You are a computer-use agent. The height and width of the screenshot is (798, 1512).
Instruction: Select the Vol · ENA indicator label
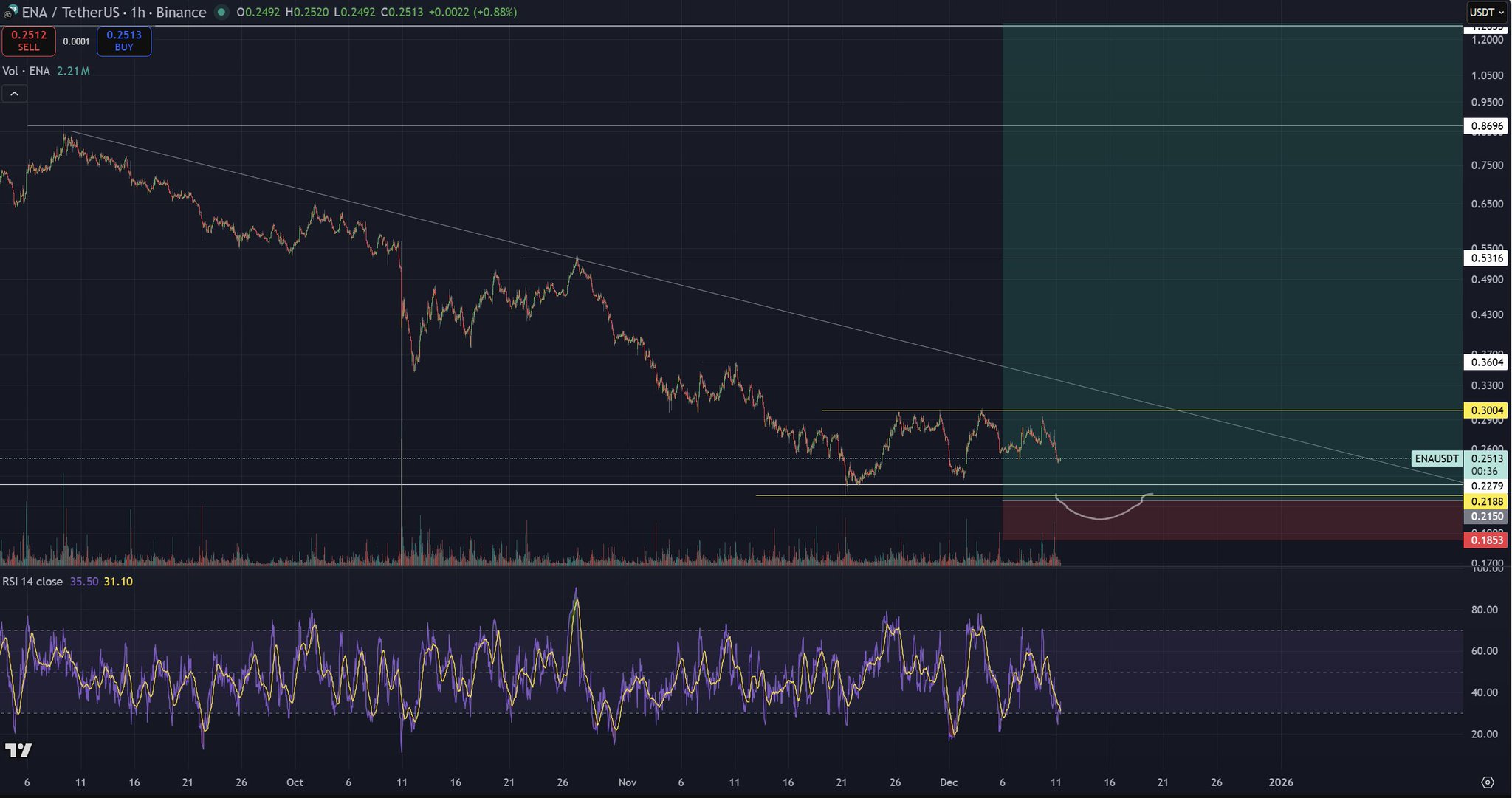26,71
